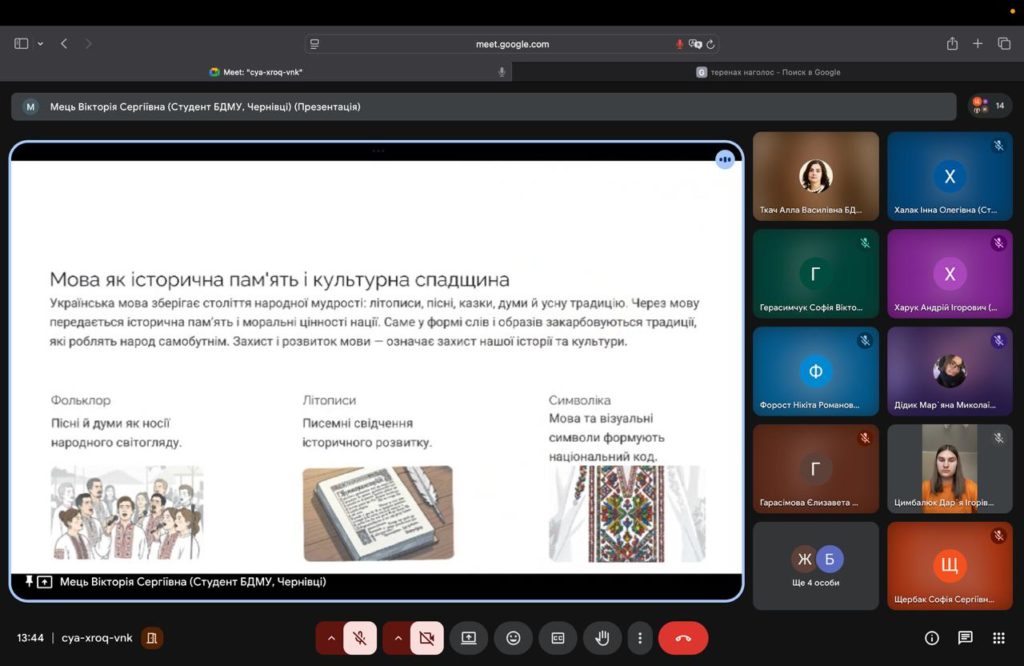Turn on closed captions
1024x666 pixels.
pyautogui.click(x=558, y=638)
